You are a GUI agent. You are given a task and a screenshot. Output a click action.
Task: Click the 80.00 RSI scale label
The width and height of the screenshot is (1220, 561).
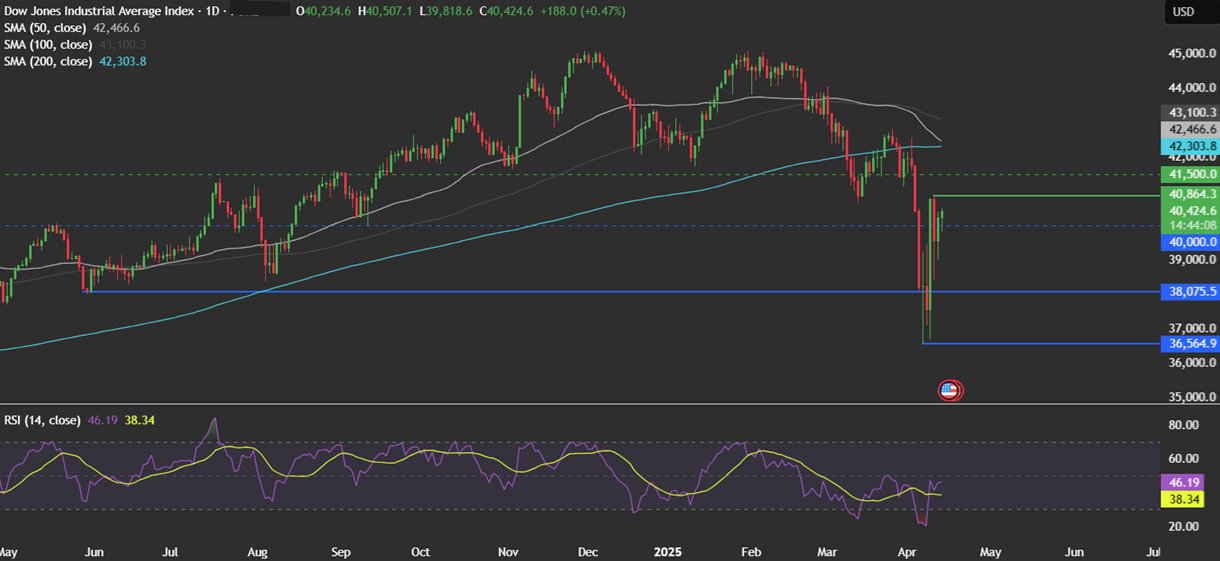tap(1183, 425)
